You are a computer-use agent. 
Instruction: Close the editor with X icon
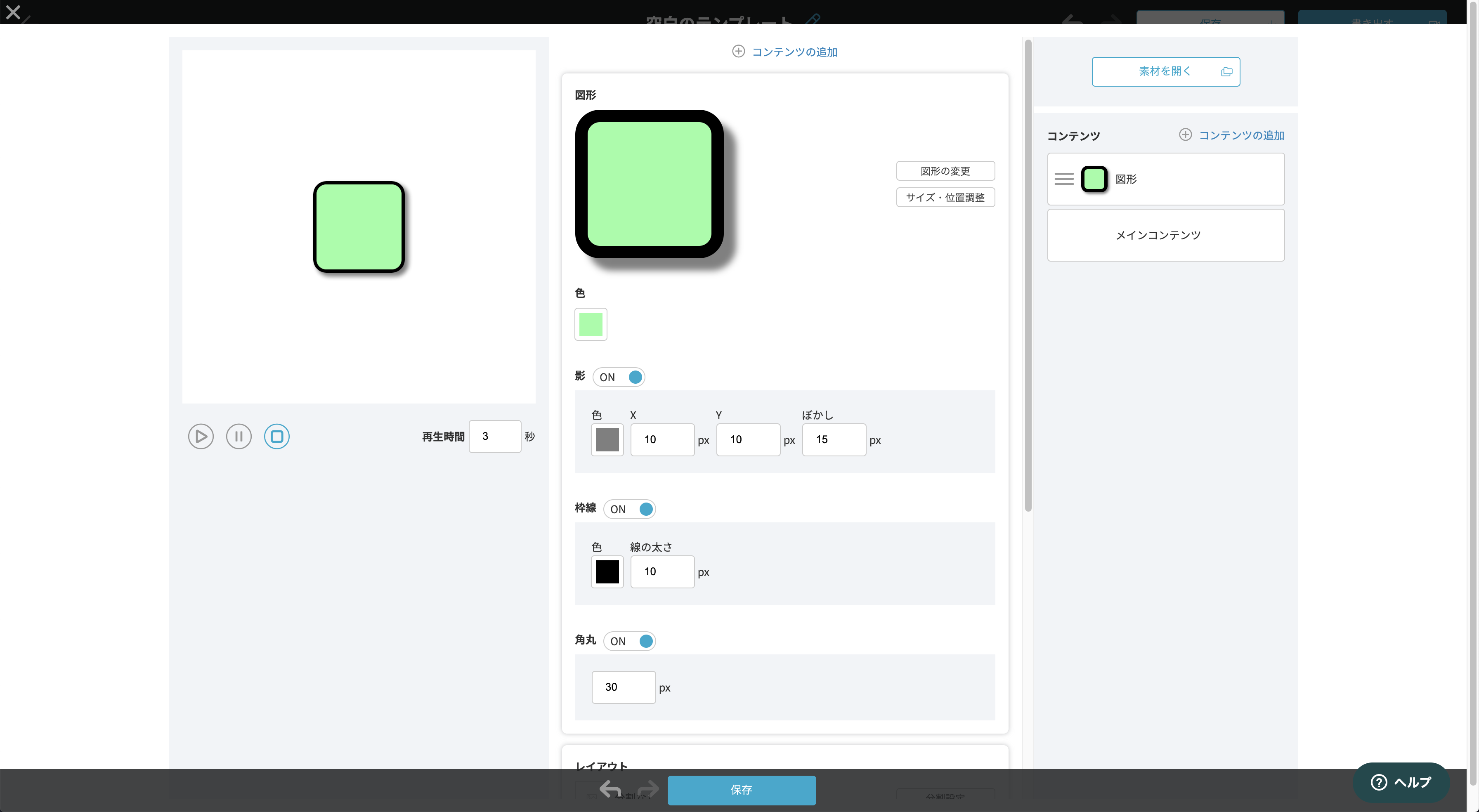click(x=13, y=12)
